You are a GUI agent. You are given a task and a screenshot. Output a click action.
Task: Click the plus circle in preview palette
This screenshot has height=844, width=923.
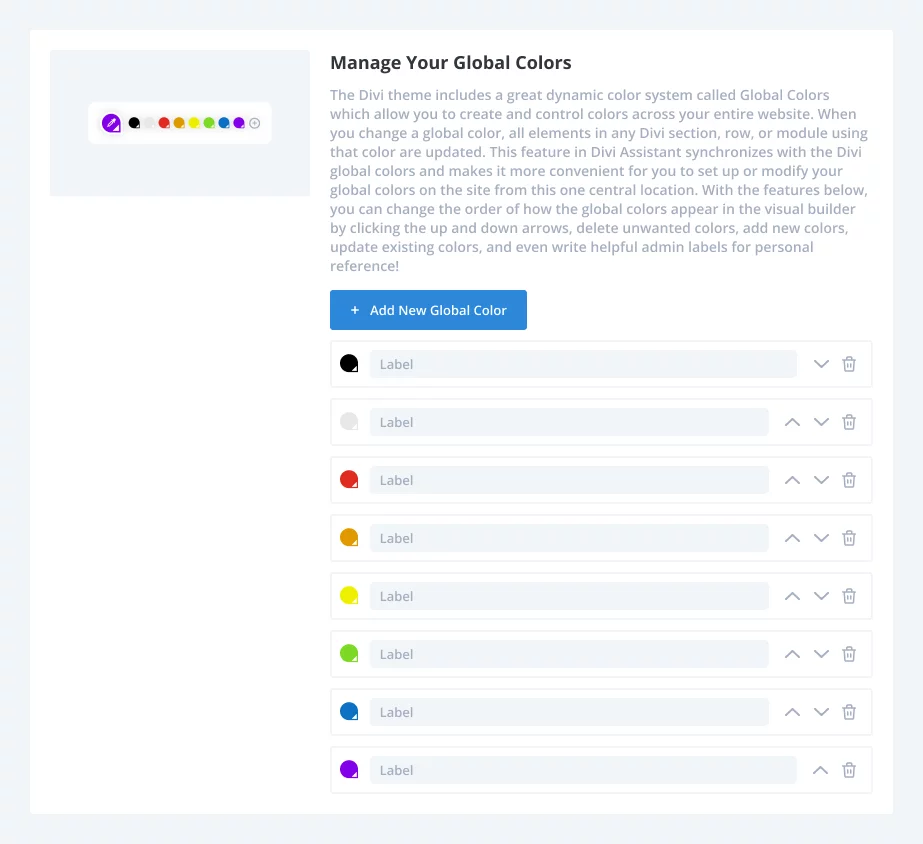(254, 123)
